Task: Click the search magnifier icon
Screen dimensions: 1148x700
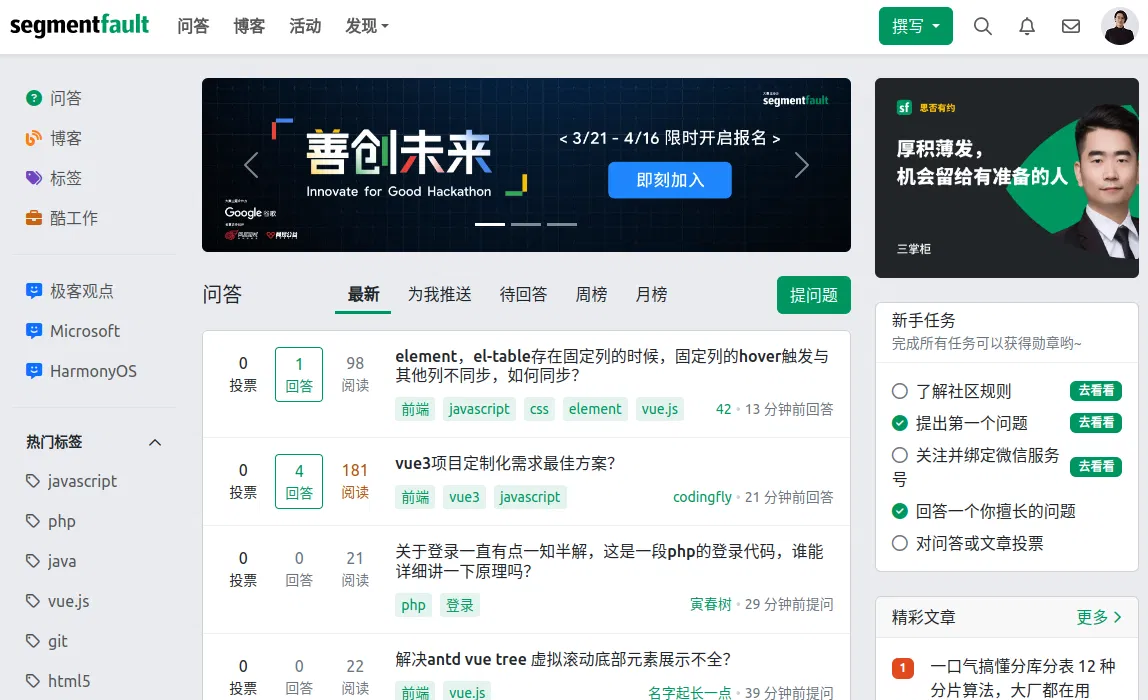Action: pyautogui.click(x=983, y=27)
